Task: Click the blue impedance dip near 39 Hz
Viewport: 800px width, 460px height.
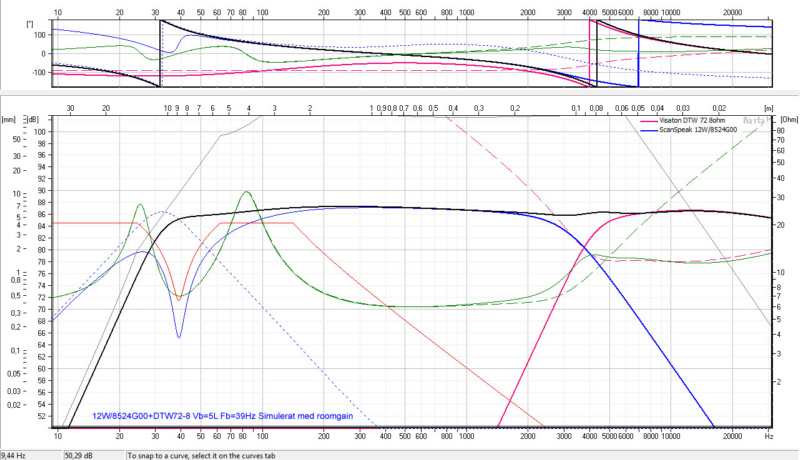Action: point(179,336)
